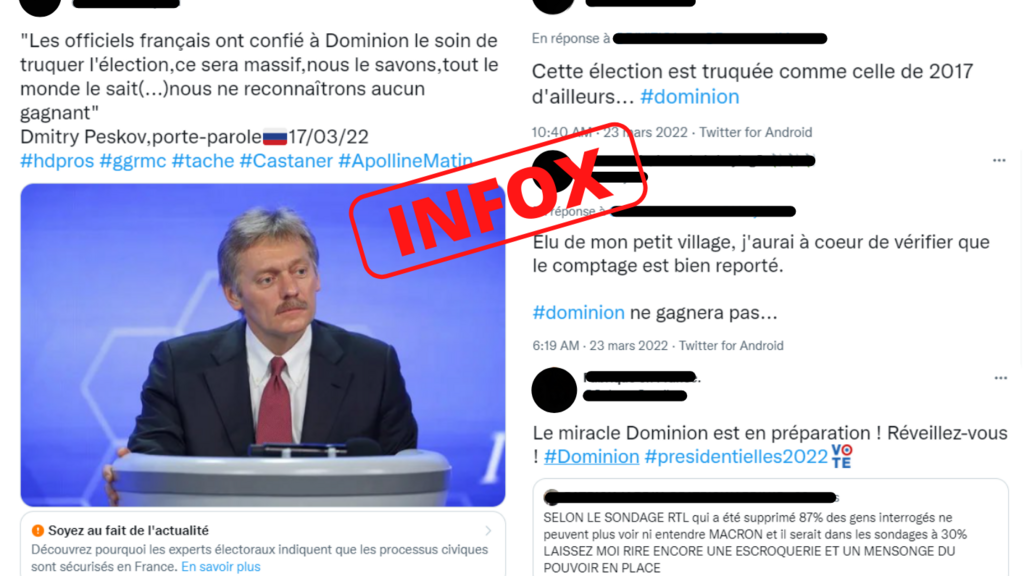This screenshot has height=576, width=1024.
Task: Open the quoted 'SELON LE SONDAGE RTL' tweet
Action: [x=771, y=529]
